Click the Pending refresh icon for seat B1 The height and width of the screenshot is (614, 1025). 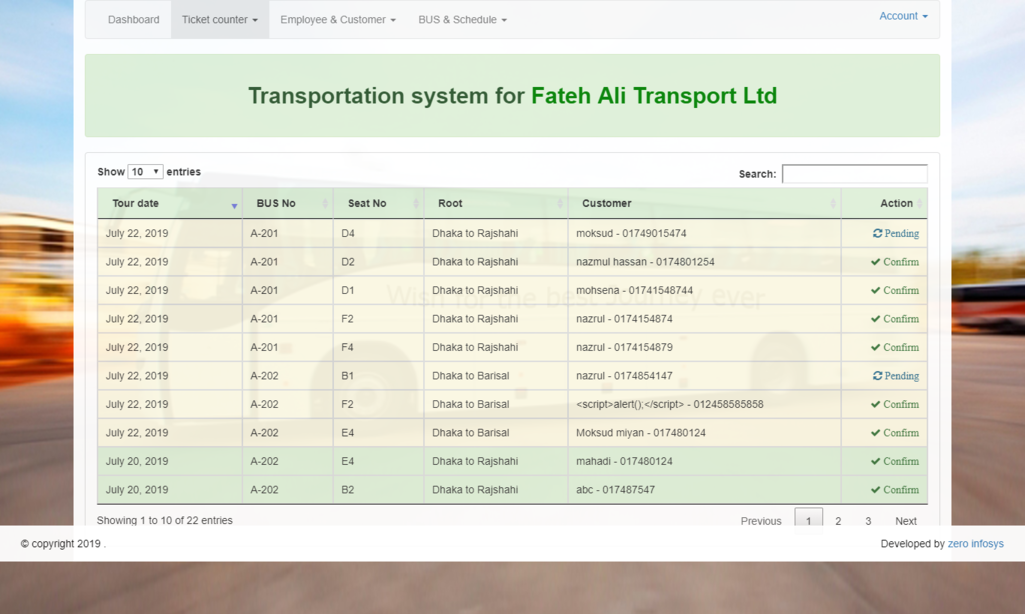[x=877, y=376]
